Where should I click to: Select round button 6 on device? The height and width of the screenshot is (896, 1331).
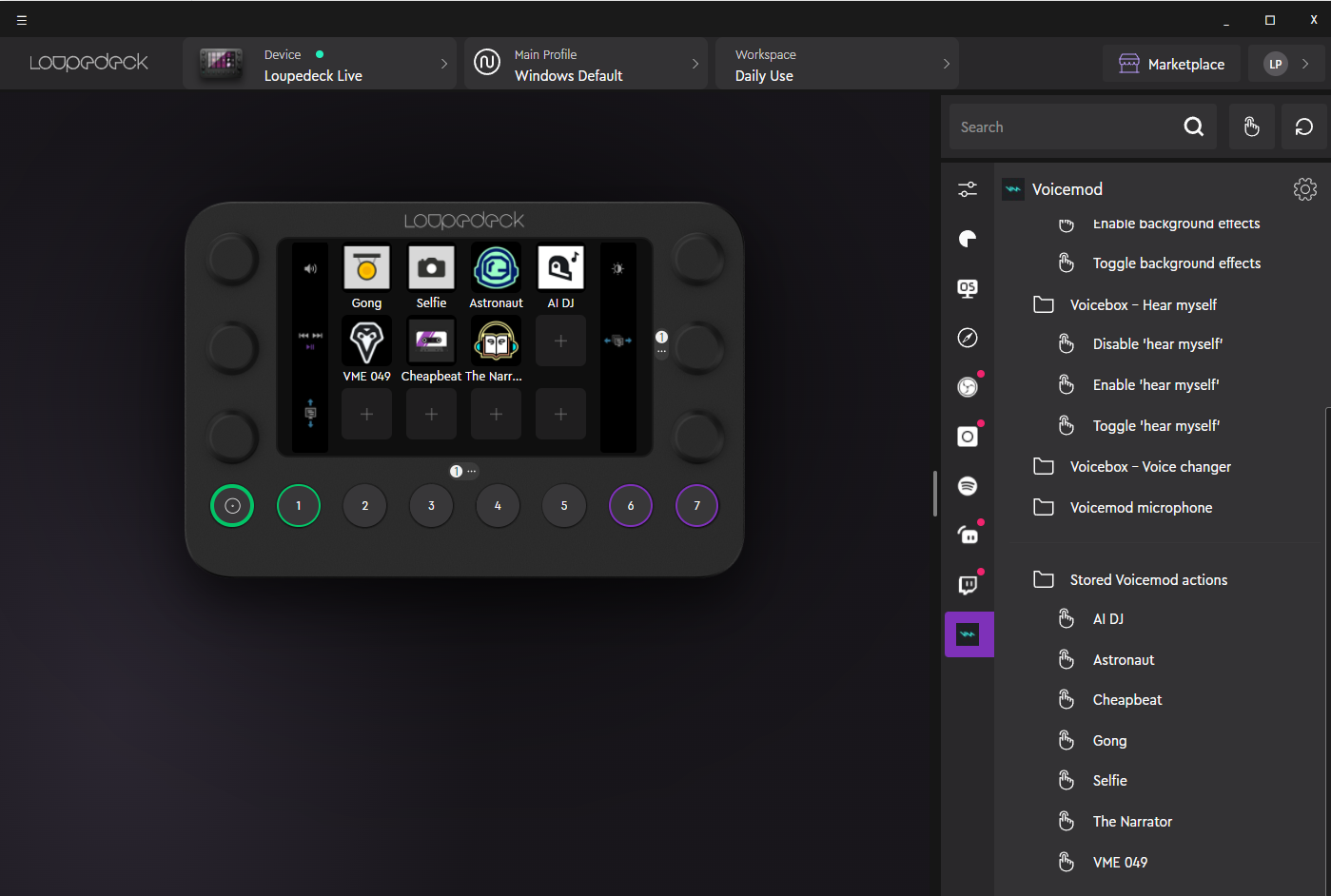tap(631, 506)
